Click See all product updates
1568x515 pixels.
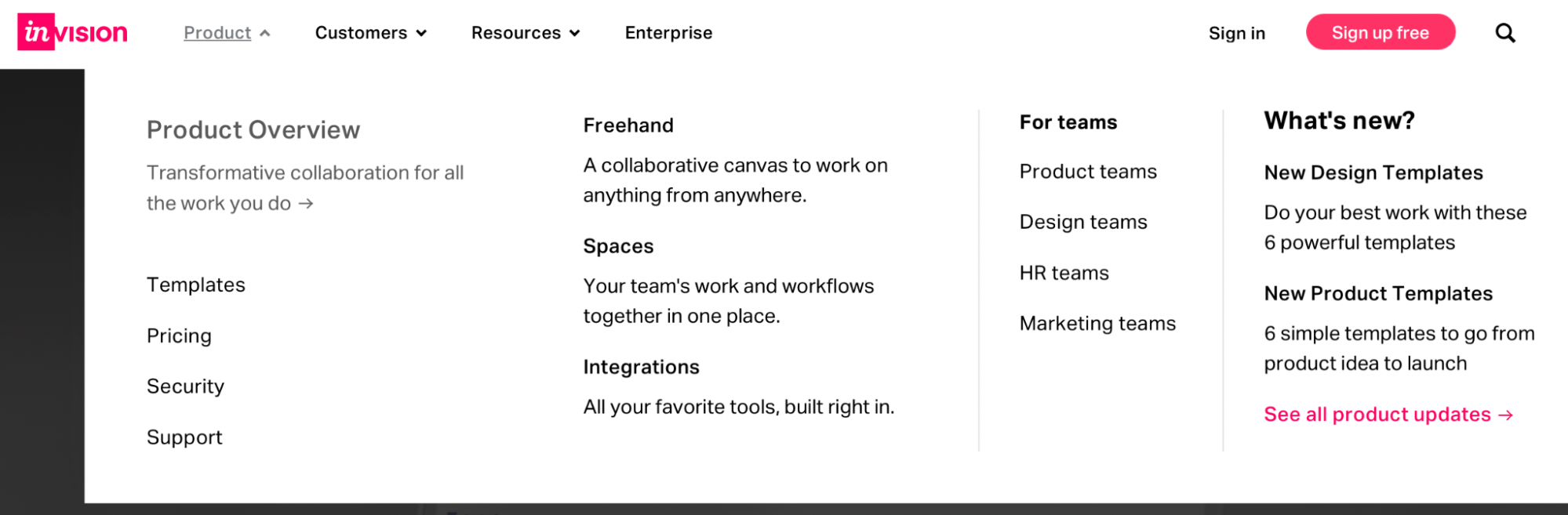click(1388, 415)
